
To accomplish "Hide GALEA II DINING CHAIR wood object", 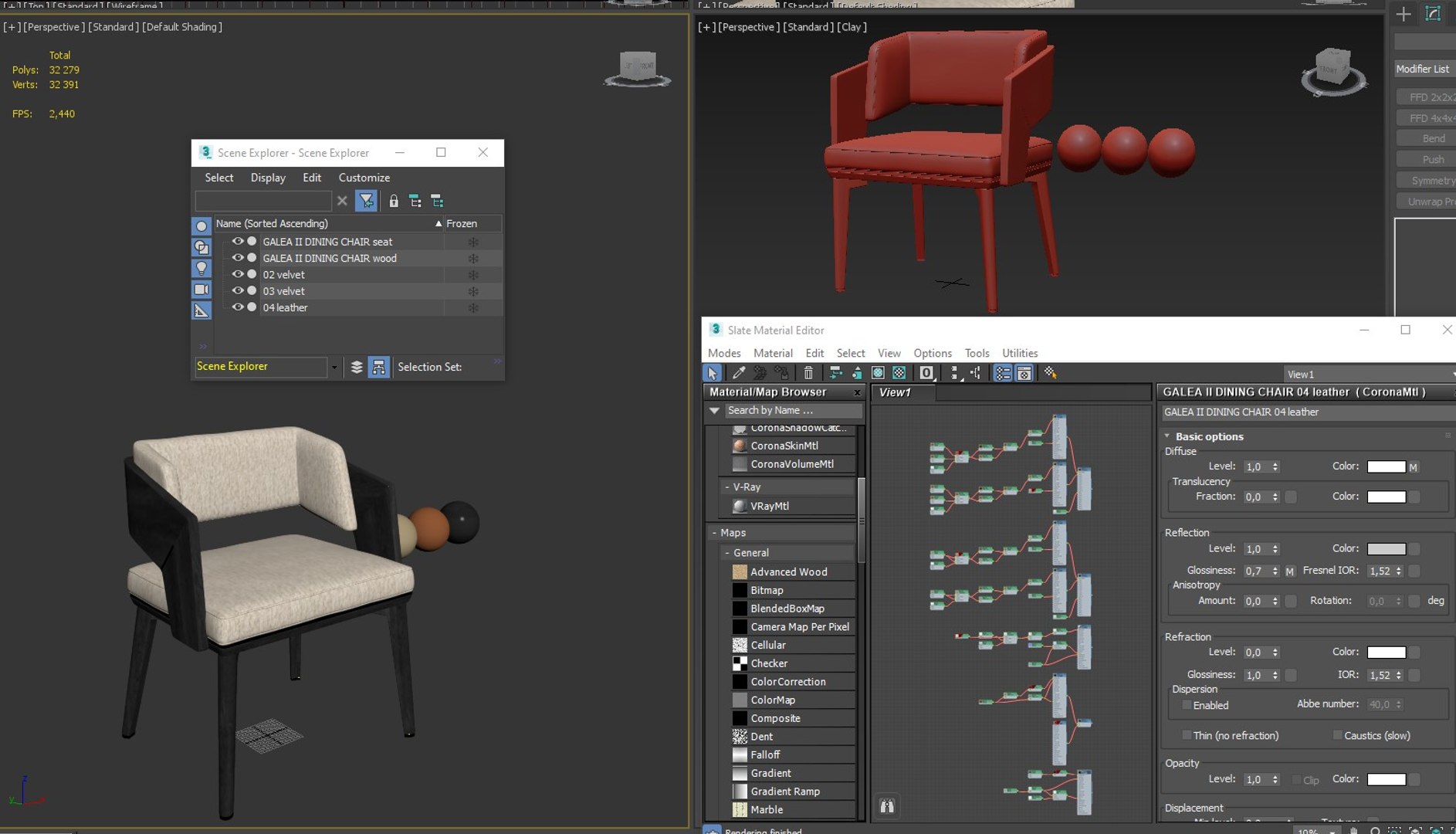I will [x=238, y=258].
